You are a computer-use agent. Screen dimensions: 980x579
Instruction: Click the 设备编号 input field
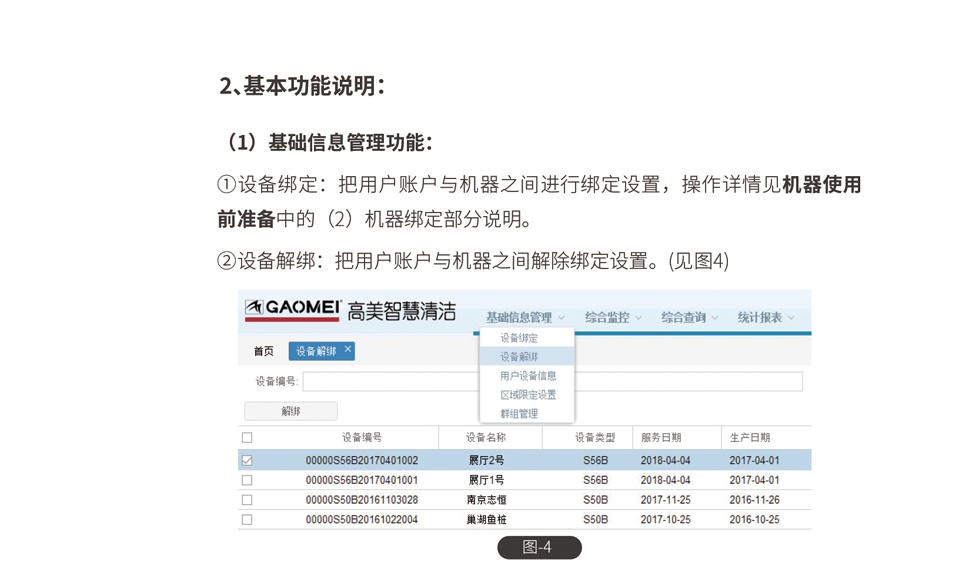390,382
